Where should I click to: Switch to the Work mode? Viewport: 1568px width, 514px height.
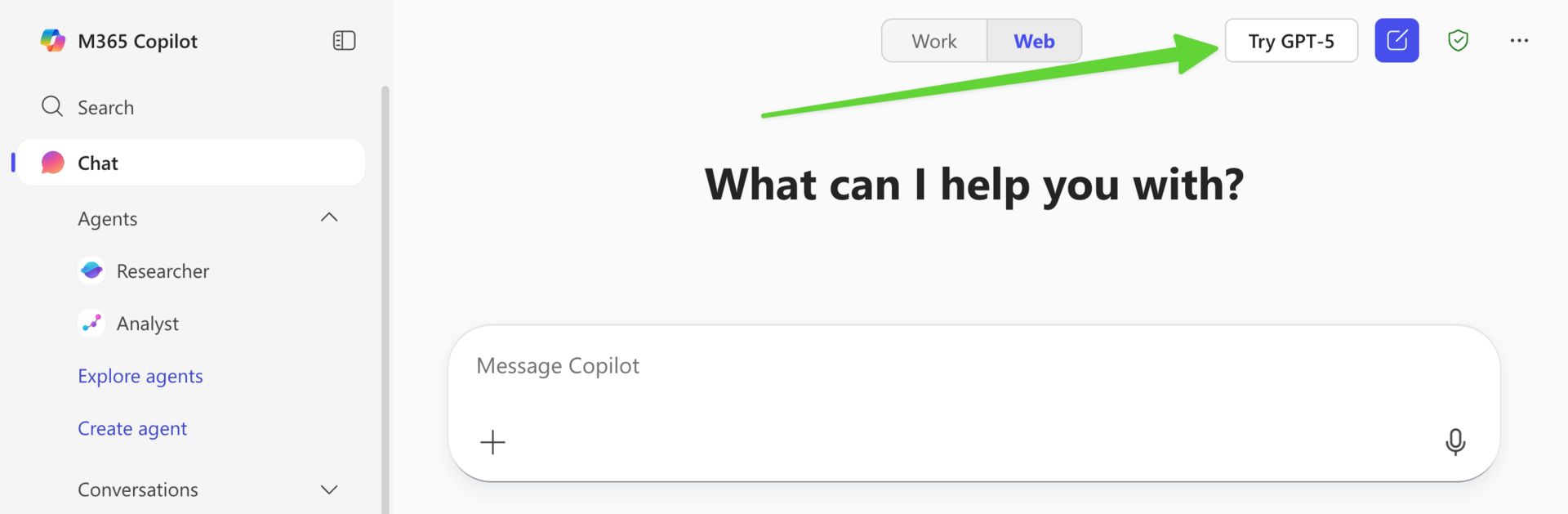934,41
